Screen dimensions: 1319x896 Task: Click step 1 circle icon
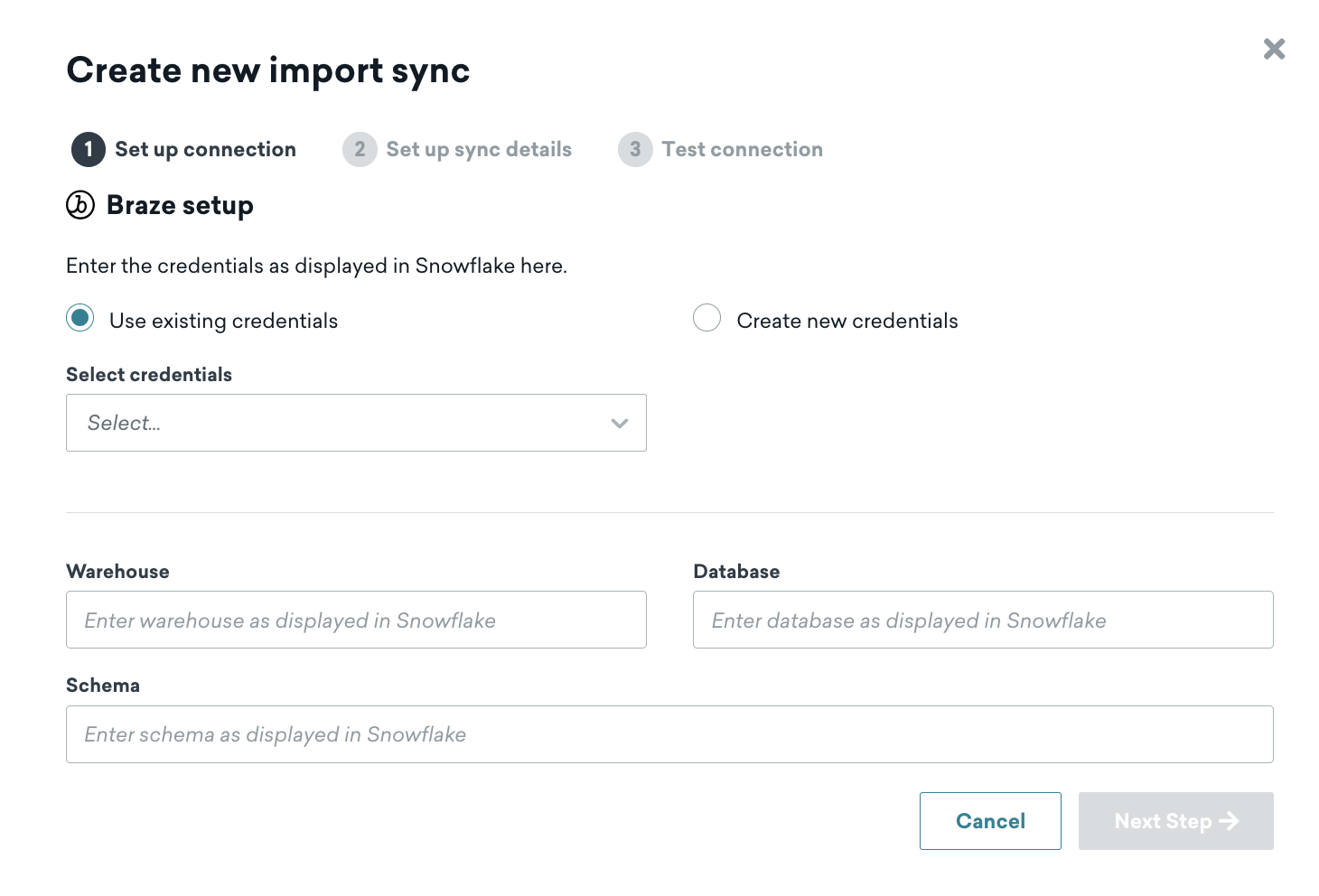89,149
